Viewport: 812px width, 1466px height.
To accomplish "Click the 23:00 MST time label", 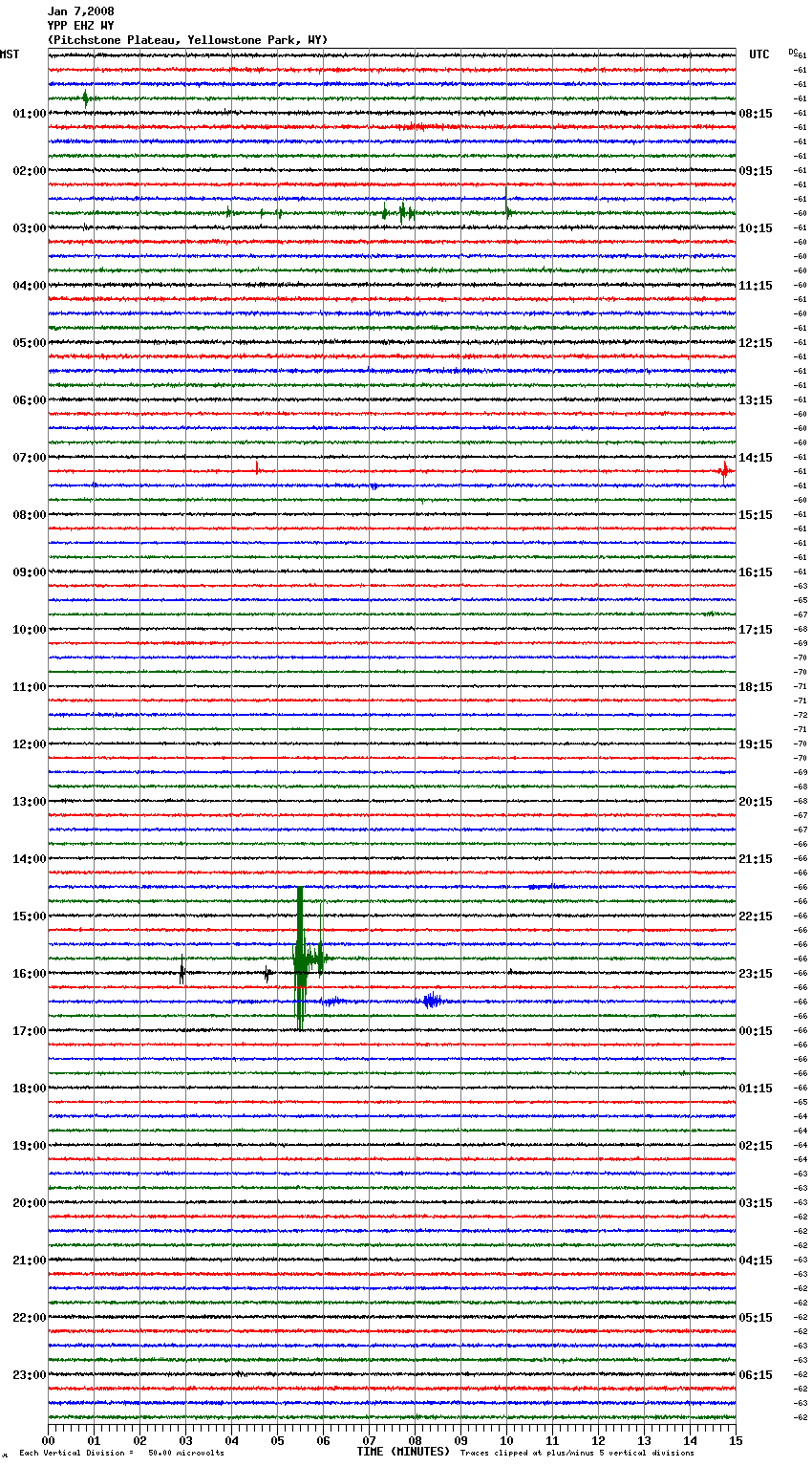I will 30,1375.
